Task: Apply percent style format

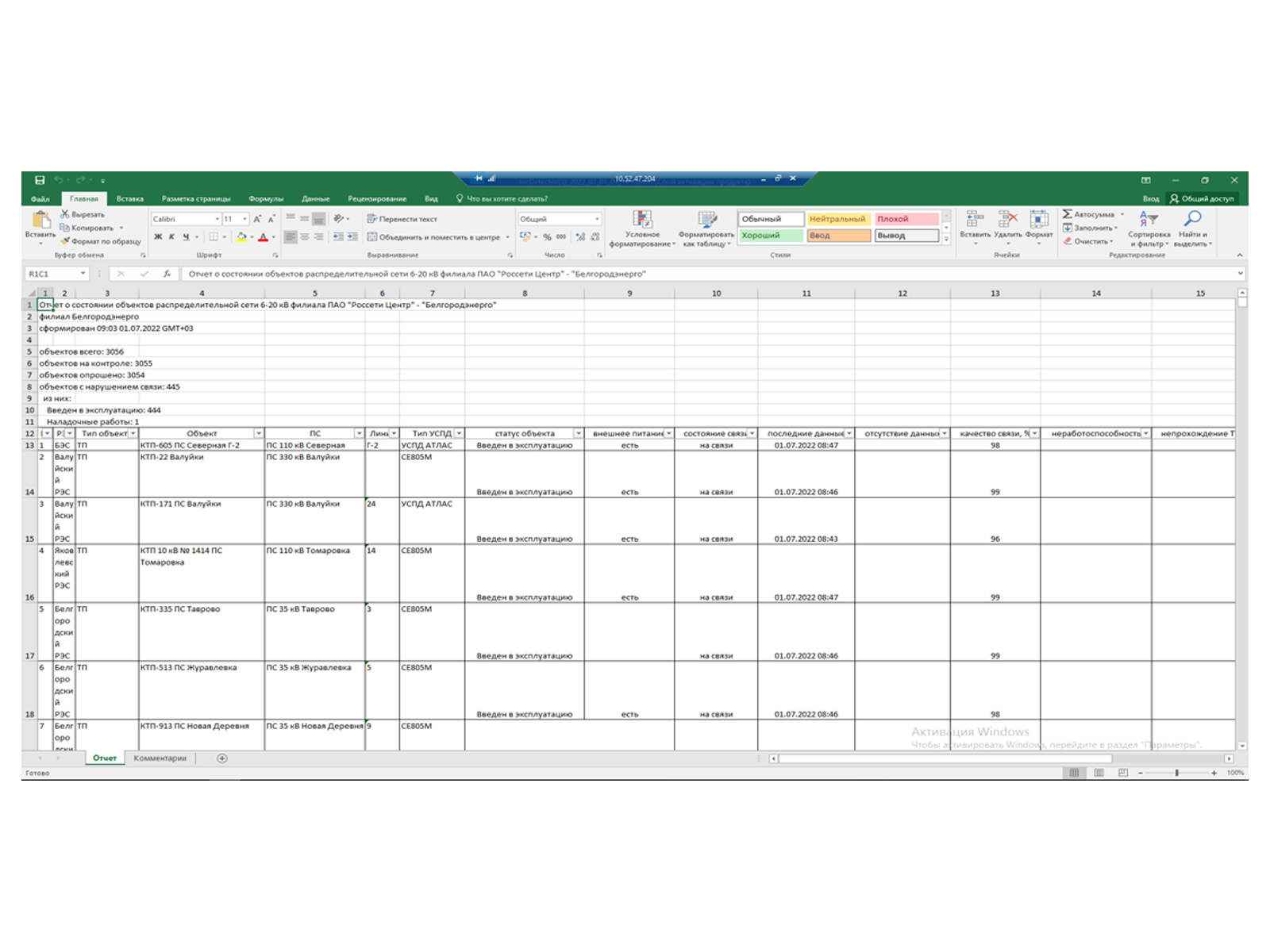Action: point(547,236)
